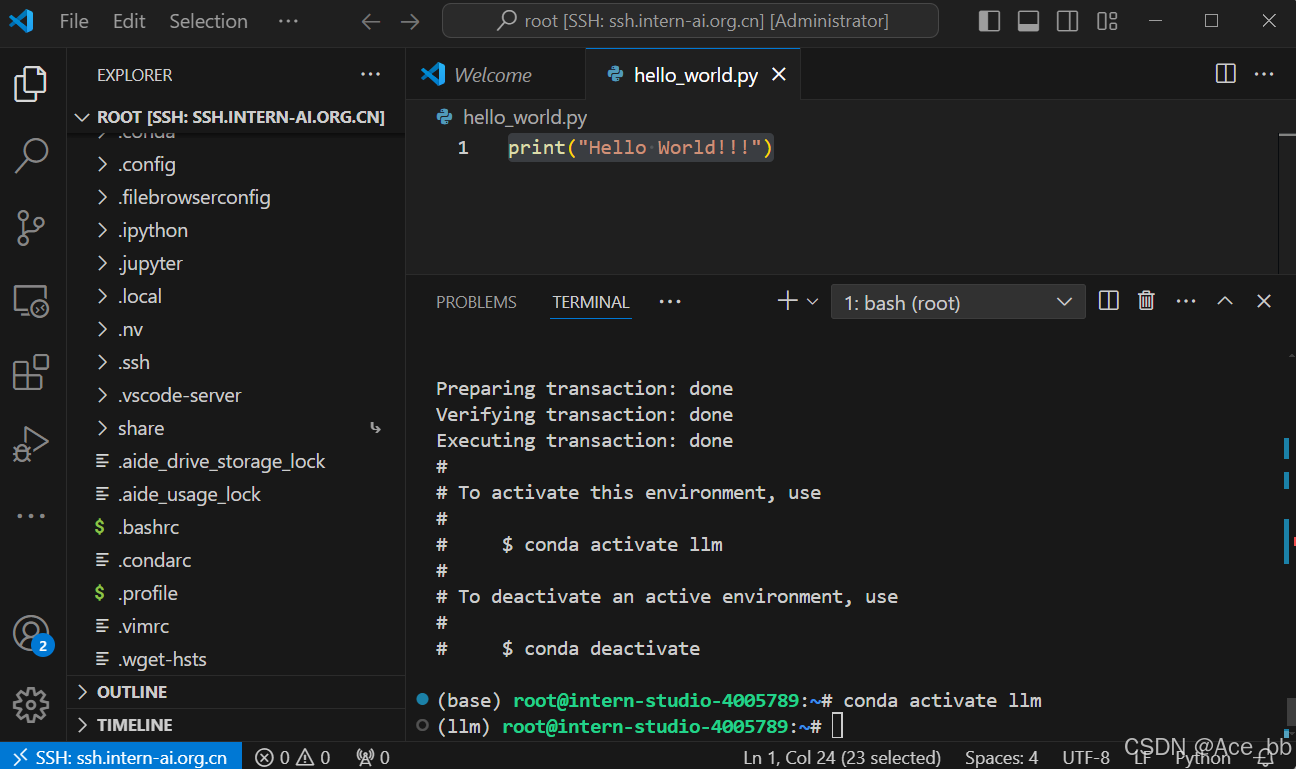
Task: Open the Remote Explorer view
Action: [31, 300]
